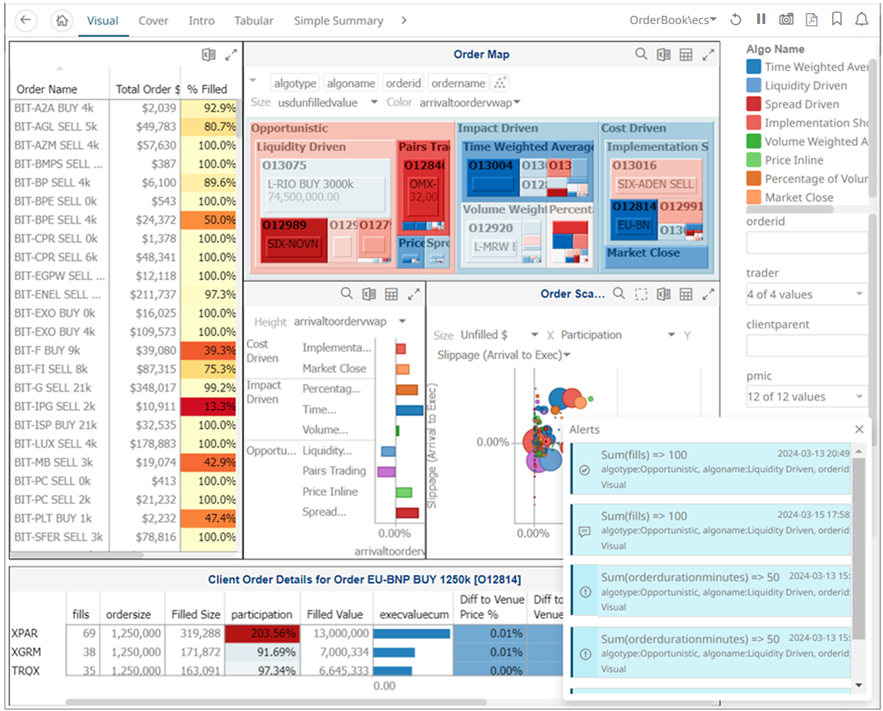This screenshot has width=883, height=711.
Task: Export dashboard using the PDF icon
Action: pyautogui.click(x=811, y=20)
